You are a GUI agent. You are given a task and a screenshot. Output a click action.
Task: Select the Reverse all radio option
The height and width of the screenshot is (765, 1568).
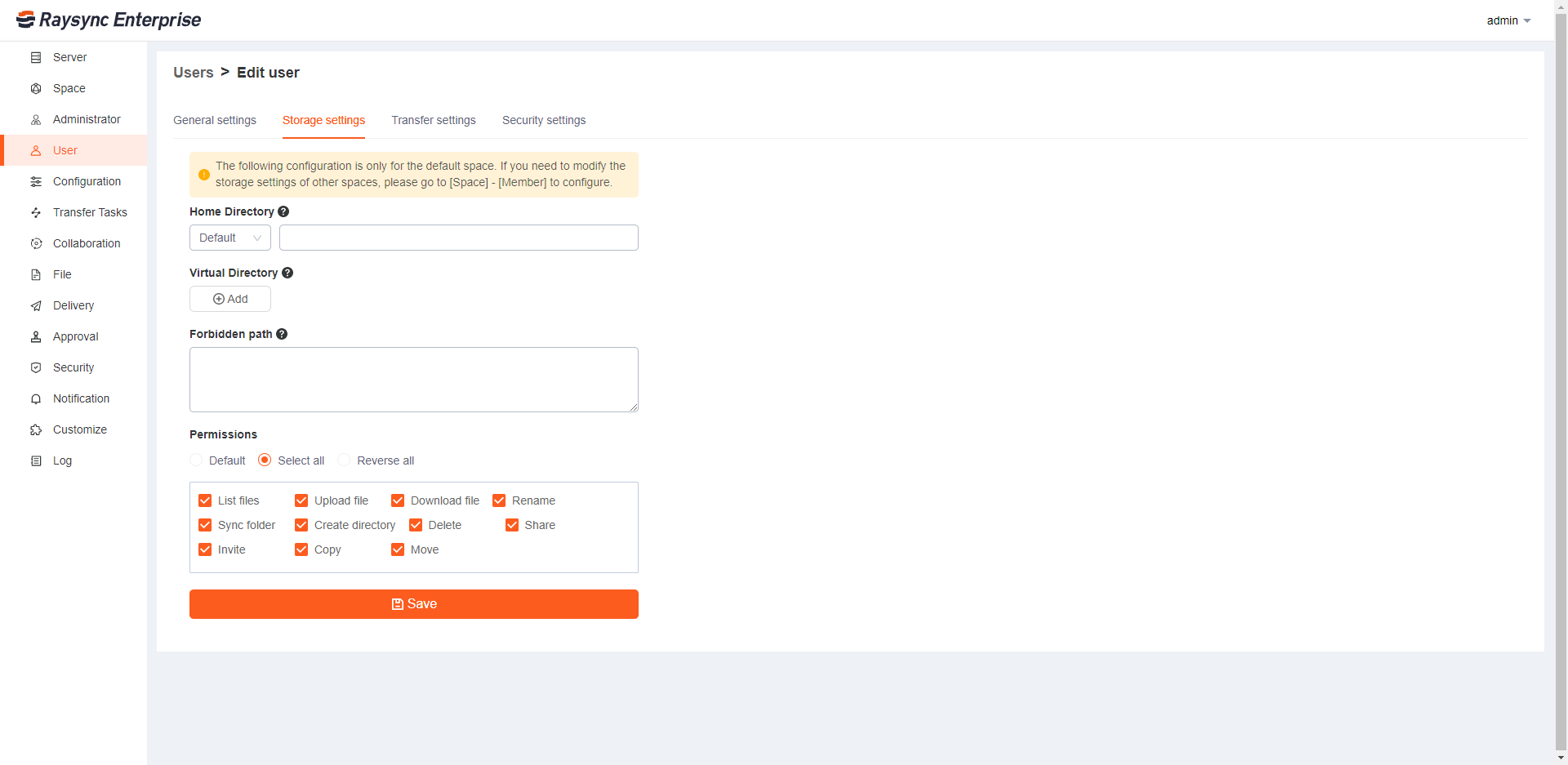click(x=345, y=460)
